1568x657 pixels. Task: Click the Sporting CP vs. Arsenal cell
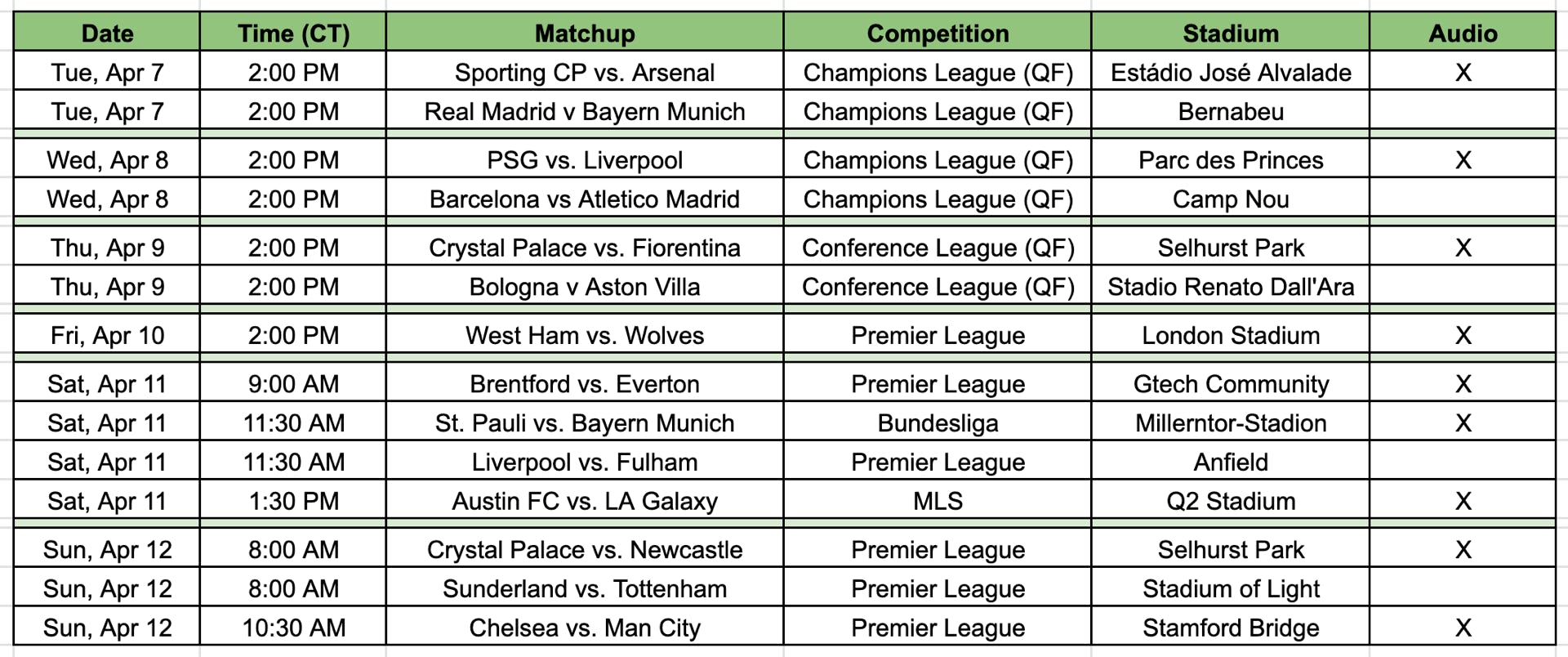584,73
